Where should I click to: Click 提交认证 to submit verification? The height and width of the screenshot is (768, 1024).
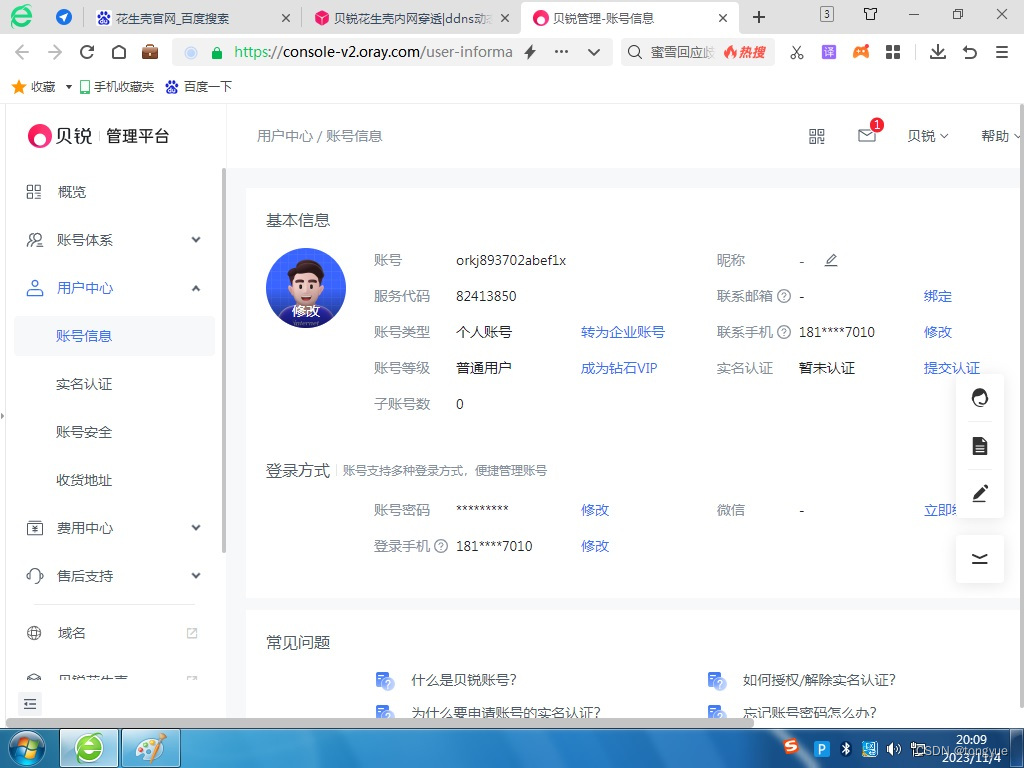(x=951, y=367)
